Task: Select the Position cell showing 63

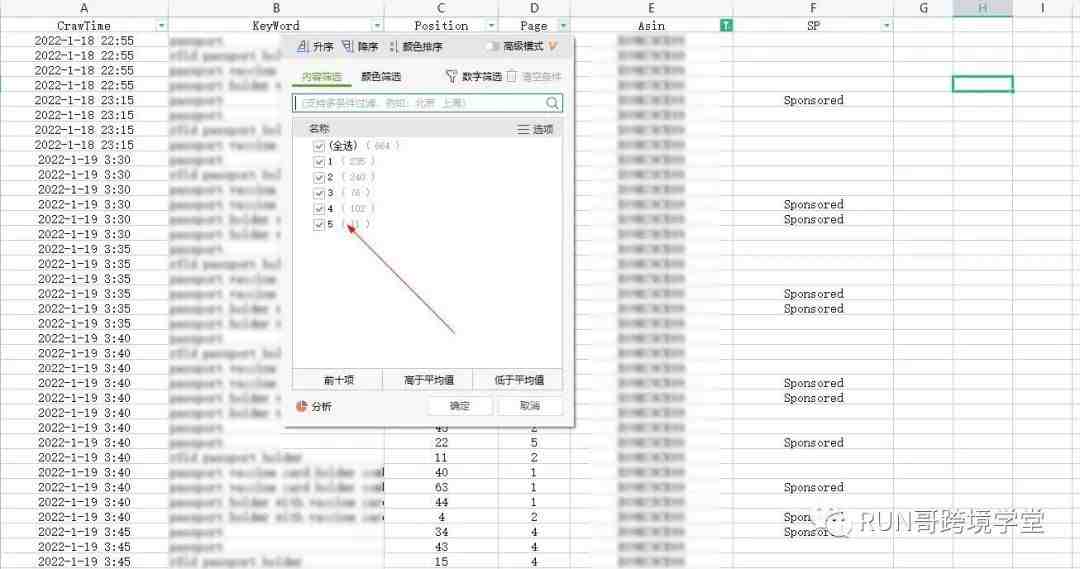Action: tap(442, 487)
